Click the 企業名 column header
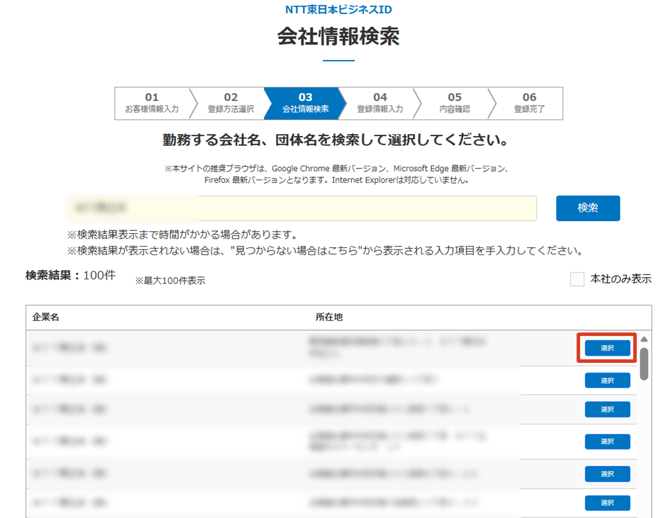Viewport: 670px width, 518px height. (x=46, y=317)
